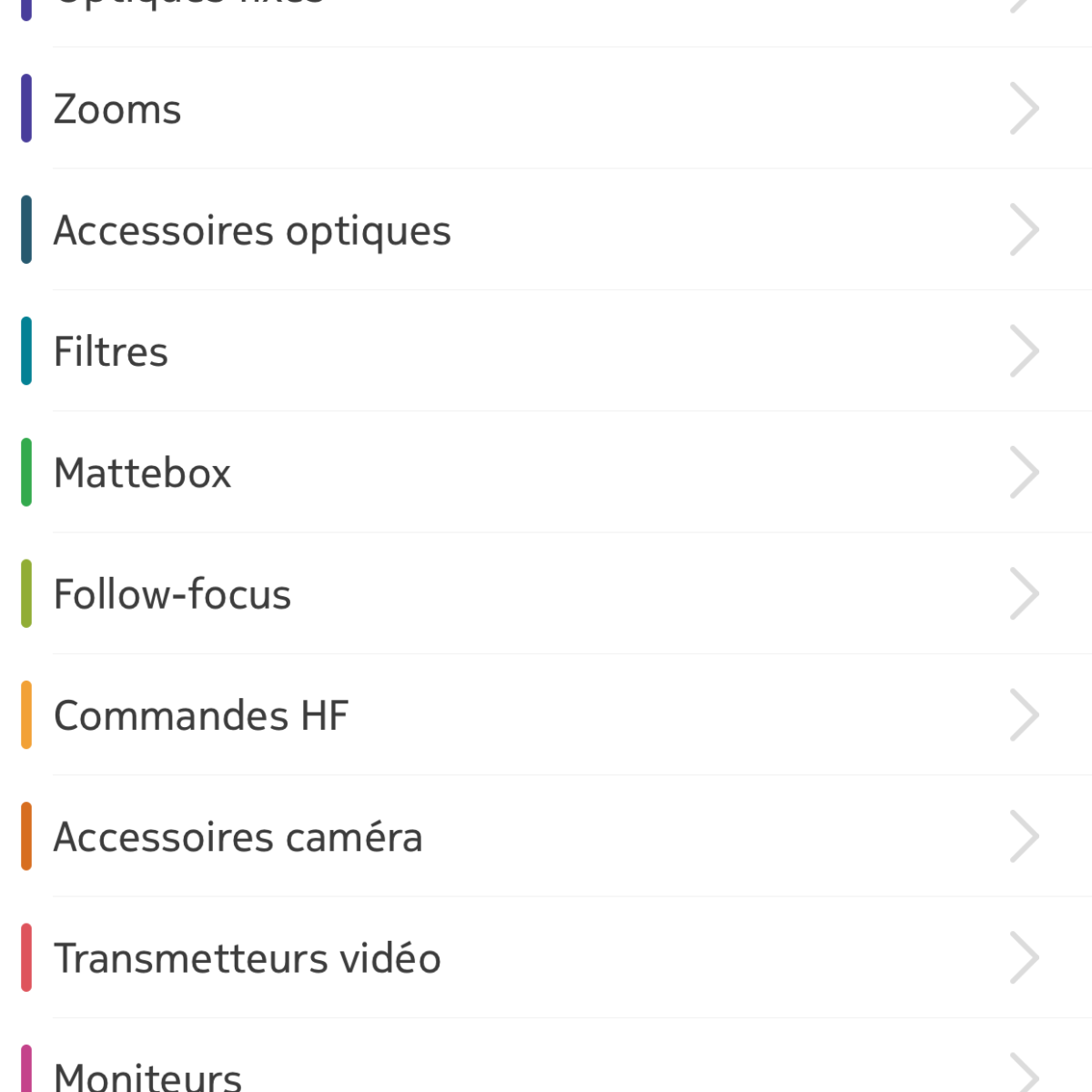This screenshot has width=1092, height=1092.
Task: Tap the Transmetteurs vidéo entry
Action: [546, 957]
